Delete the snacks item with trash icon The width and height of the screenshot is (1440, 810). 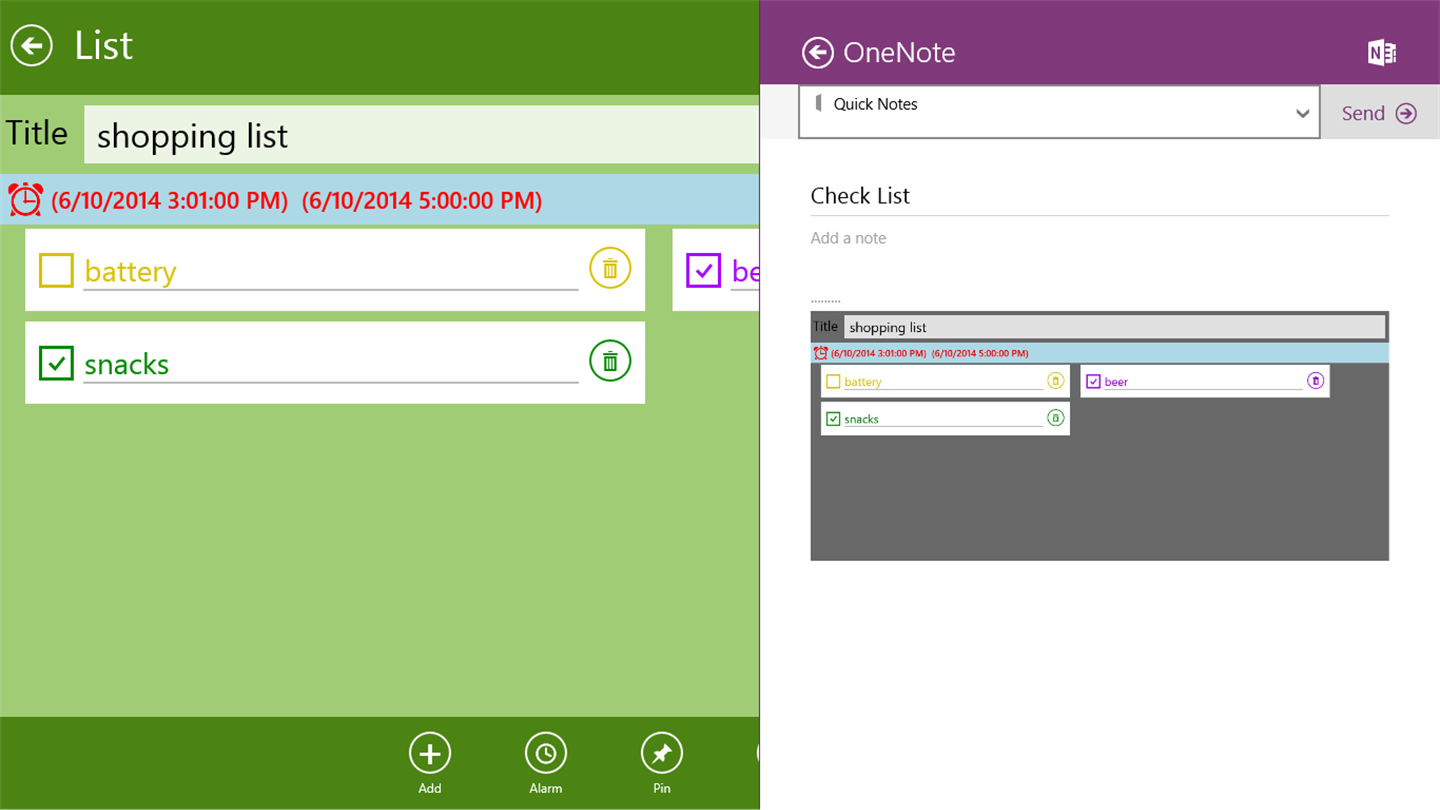coord(610,361)
